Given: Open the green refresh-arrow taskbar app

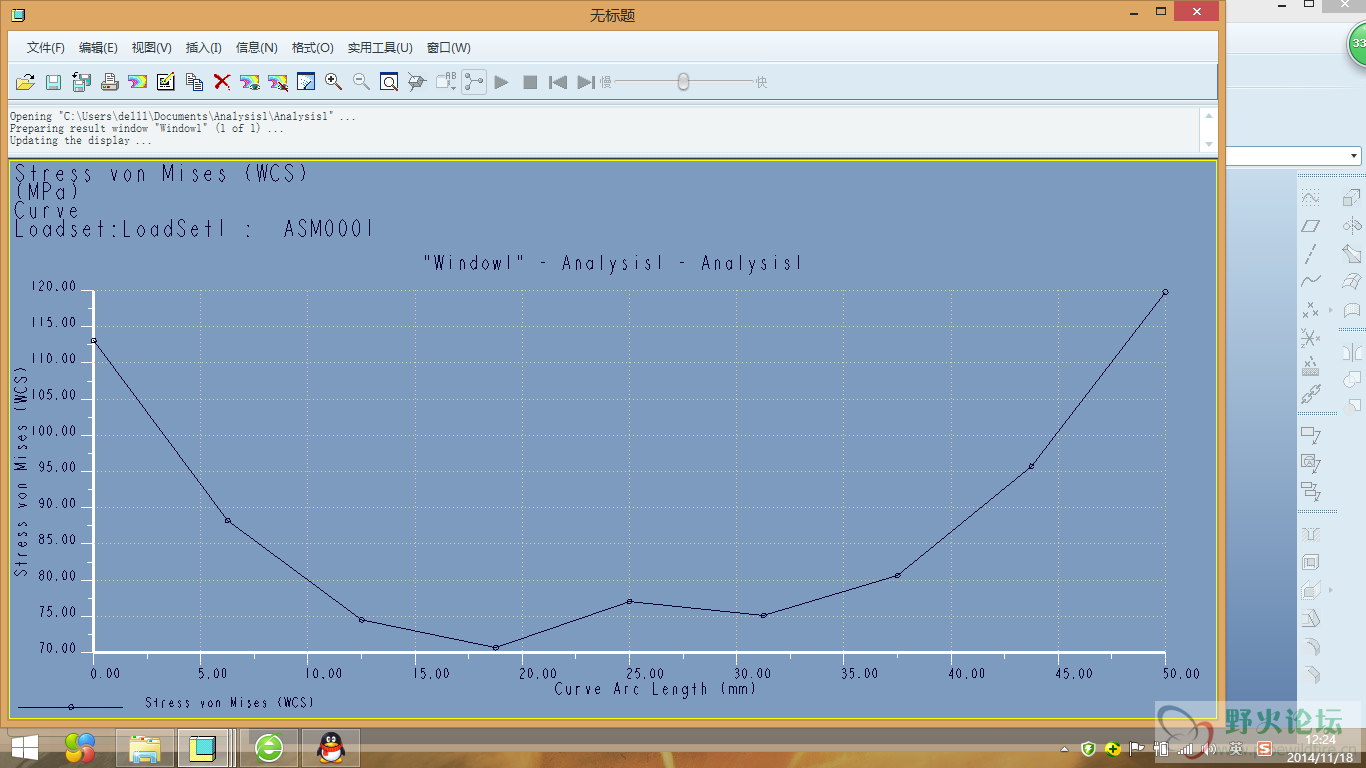Looking at the screenshot, I should pos(269,748).
